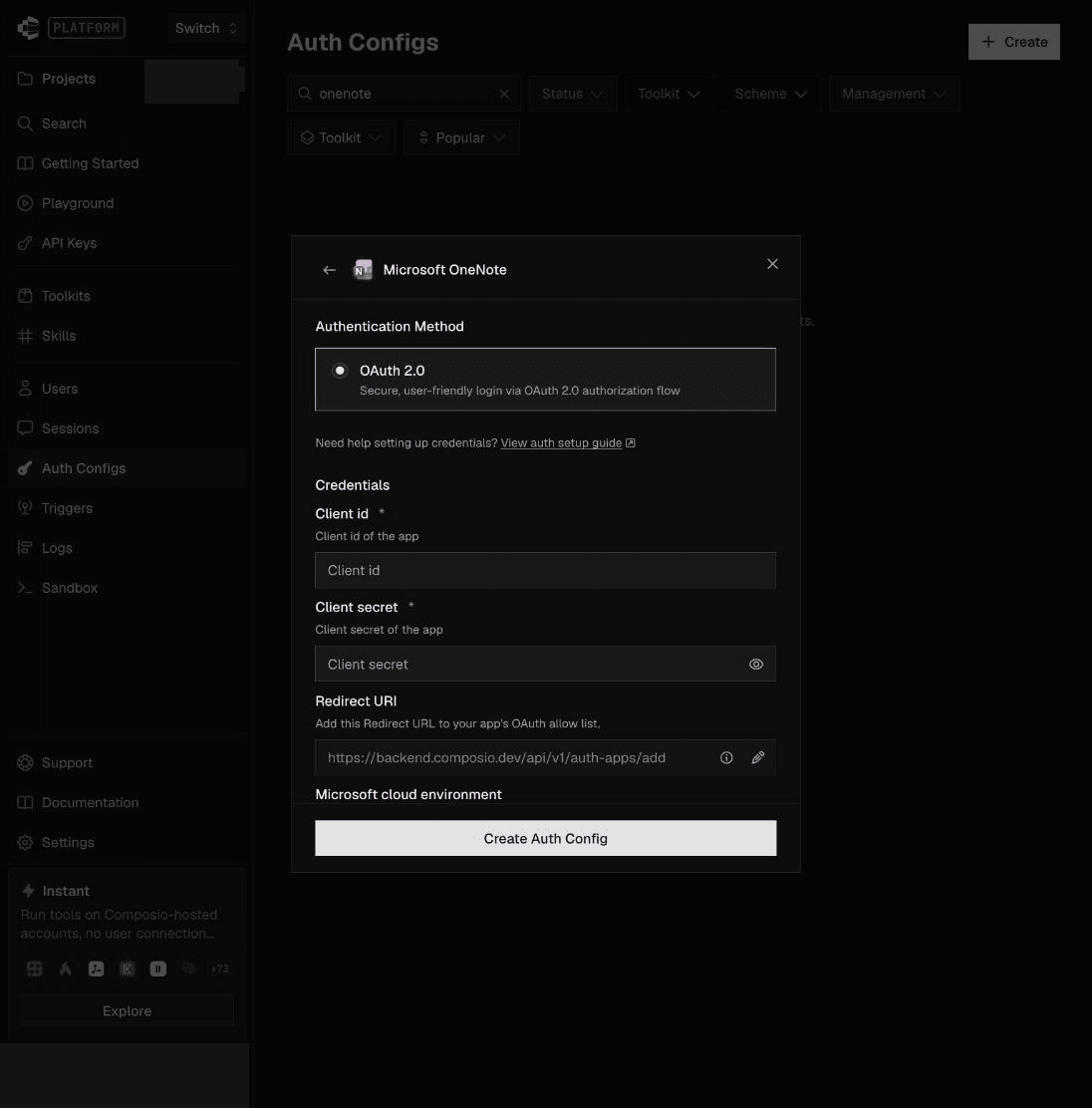Screen dimensions: 1092x1108
Task: Click the Microsoft cloud environment label
Action: (x=408, y=794)
